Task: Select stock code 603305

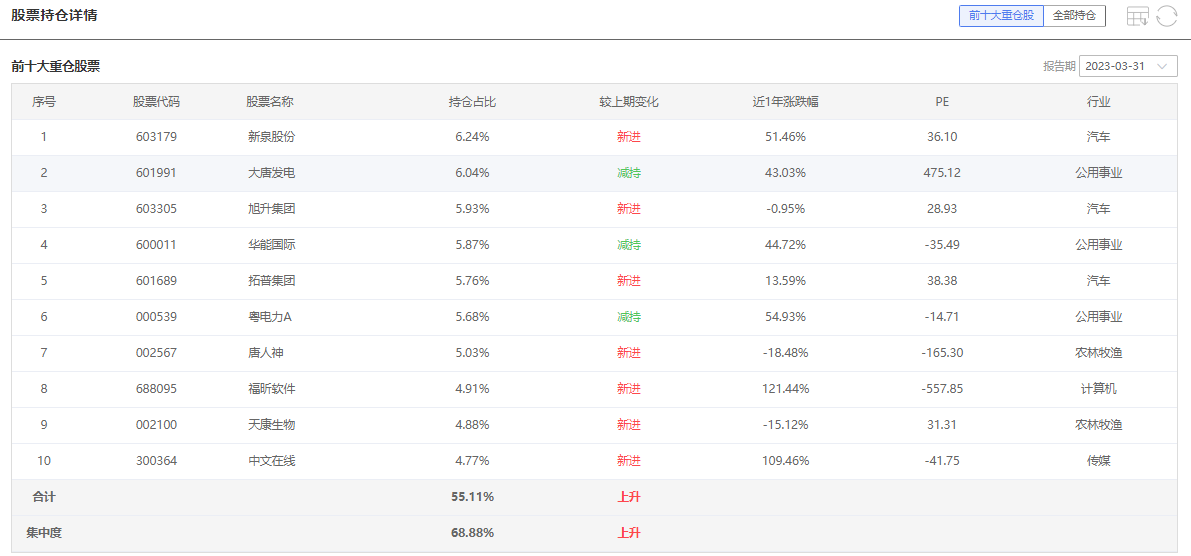Action: [x=156, y=209]
